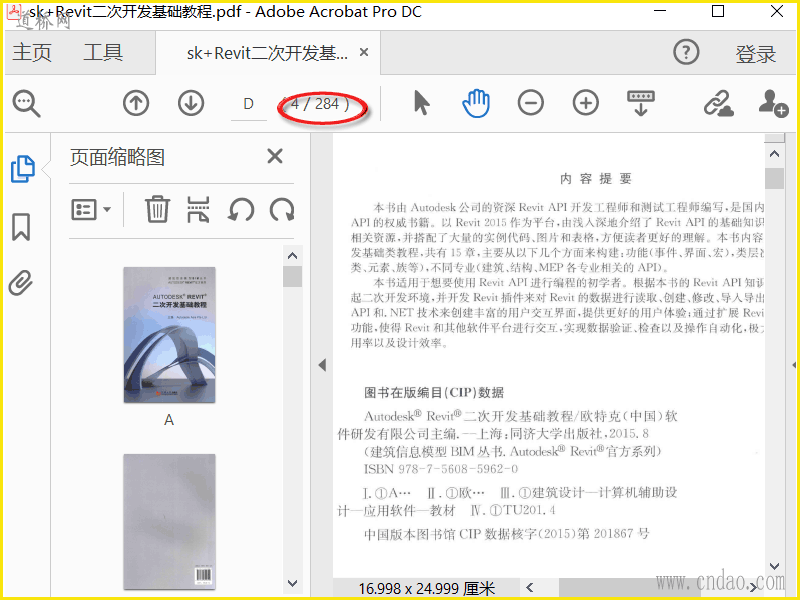
Task: Open the page thumbnails sidebar icon
Action: coord(22,169)
